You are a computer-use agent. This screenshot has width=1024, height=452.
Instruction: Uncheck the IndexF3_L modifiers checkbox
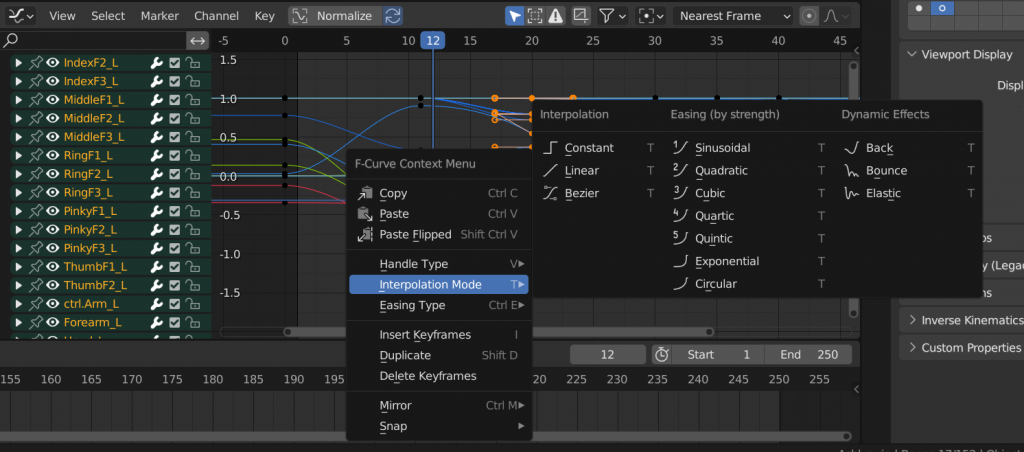[x=175, y=82]
